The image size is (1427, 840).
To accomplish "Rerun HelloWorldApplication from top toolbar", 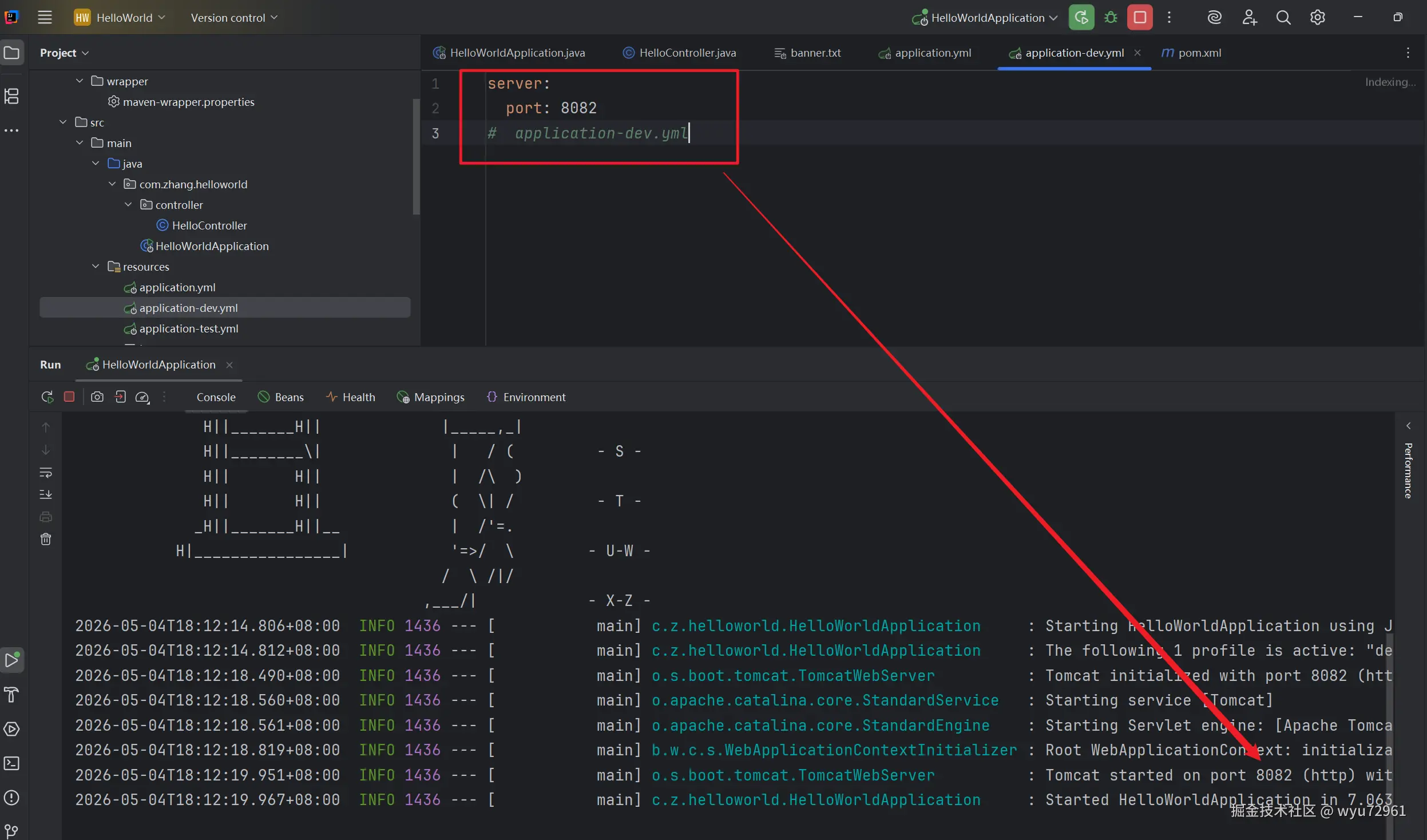I will [1081, 18].
